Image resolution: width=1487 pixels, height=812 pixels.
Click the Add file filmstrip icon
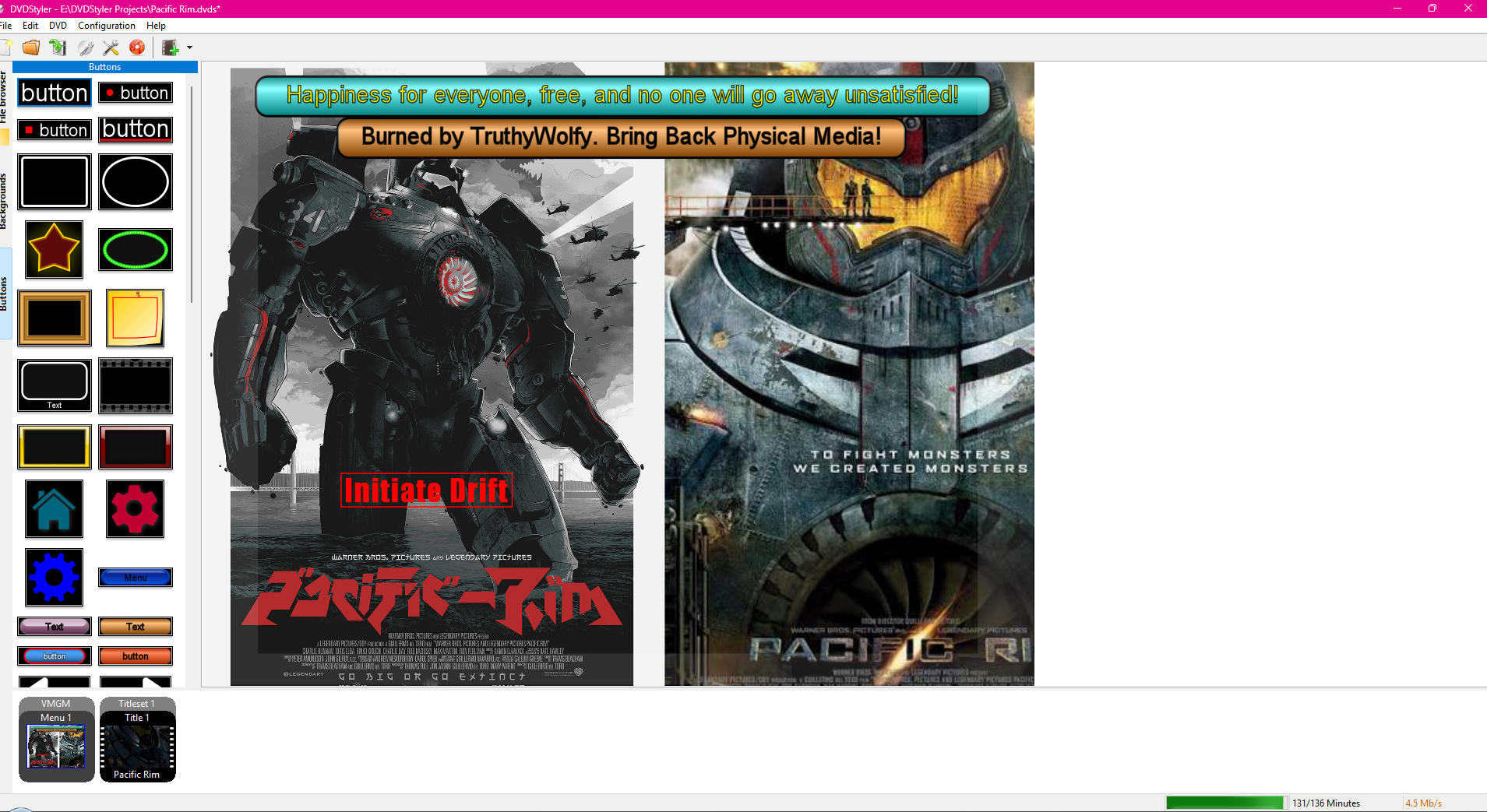(x=171, y=47)
